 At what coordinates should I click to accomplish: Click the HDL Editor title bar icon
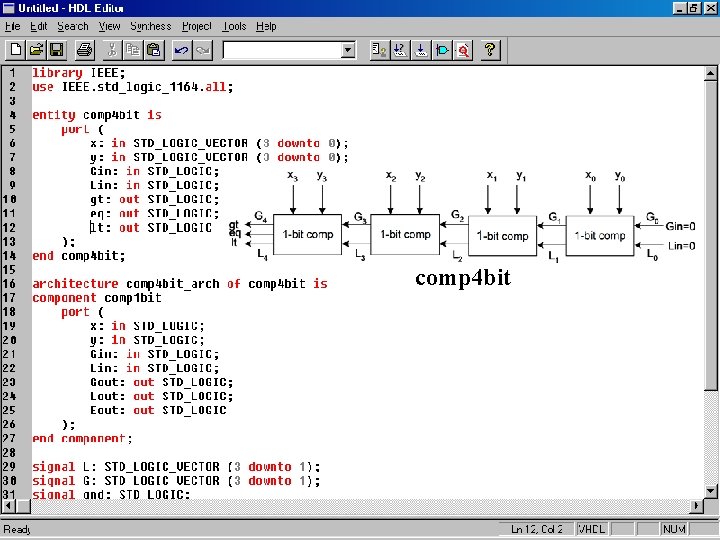[x=8, y=8]
